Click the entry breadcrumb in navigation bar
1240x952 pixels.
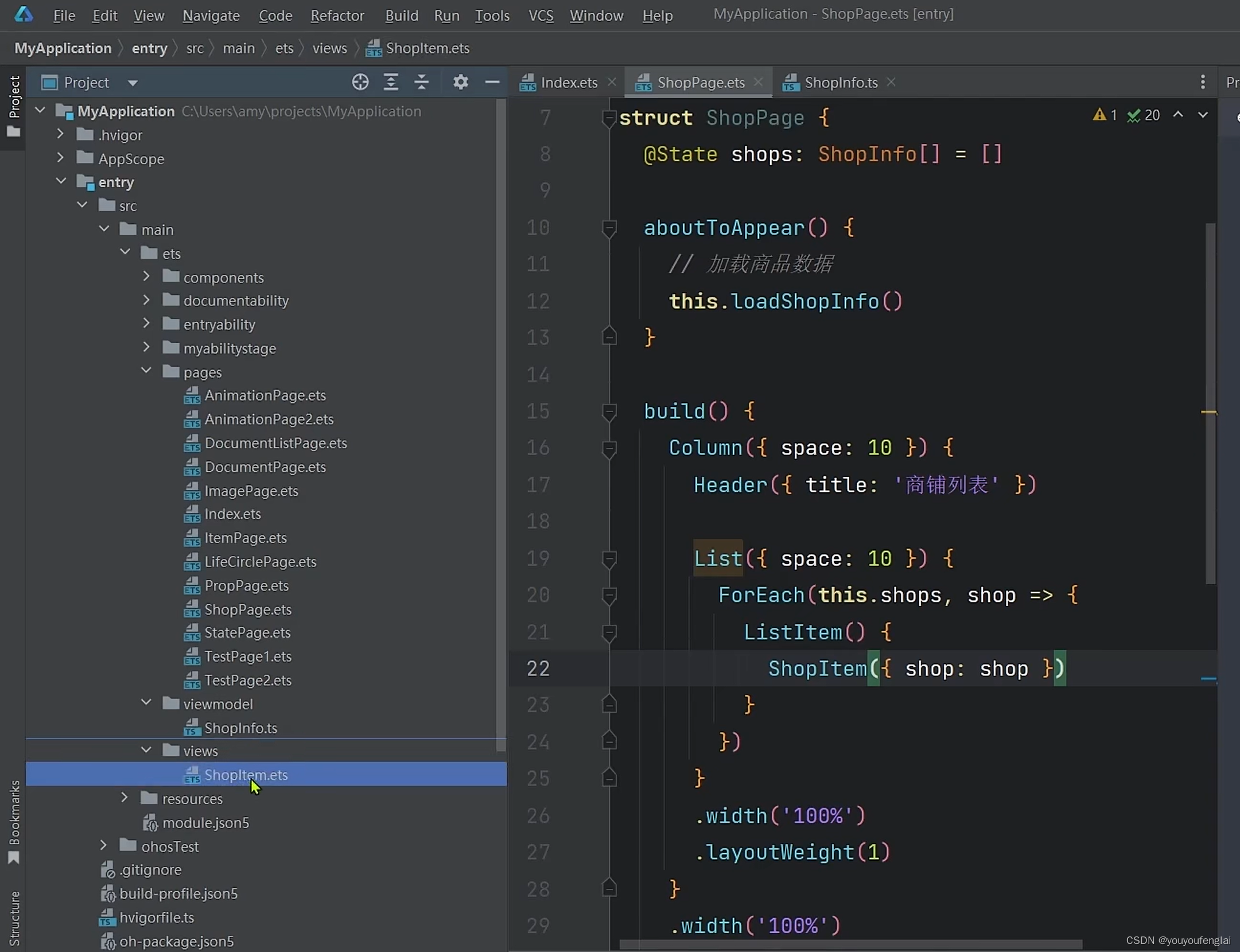click(149, 48)
